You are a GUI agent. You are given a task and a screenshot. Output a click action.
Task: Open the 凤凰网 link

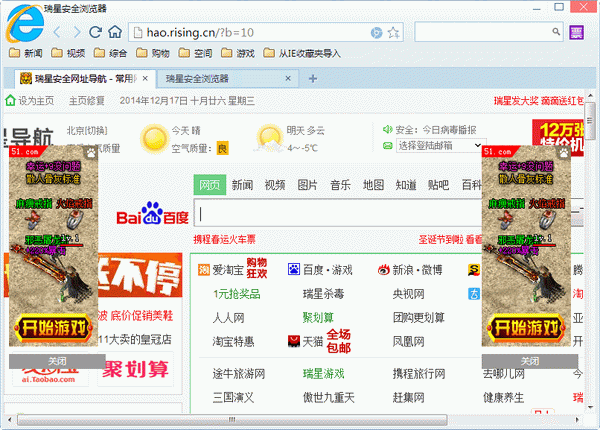click(x=408, y=341)
